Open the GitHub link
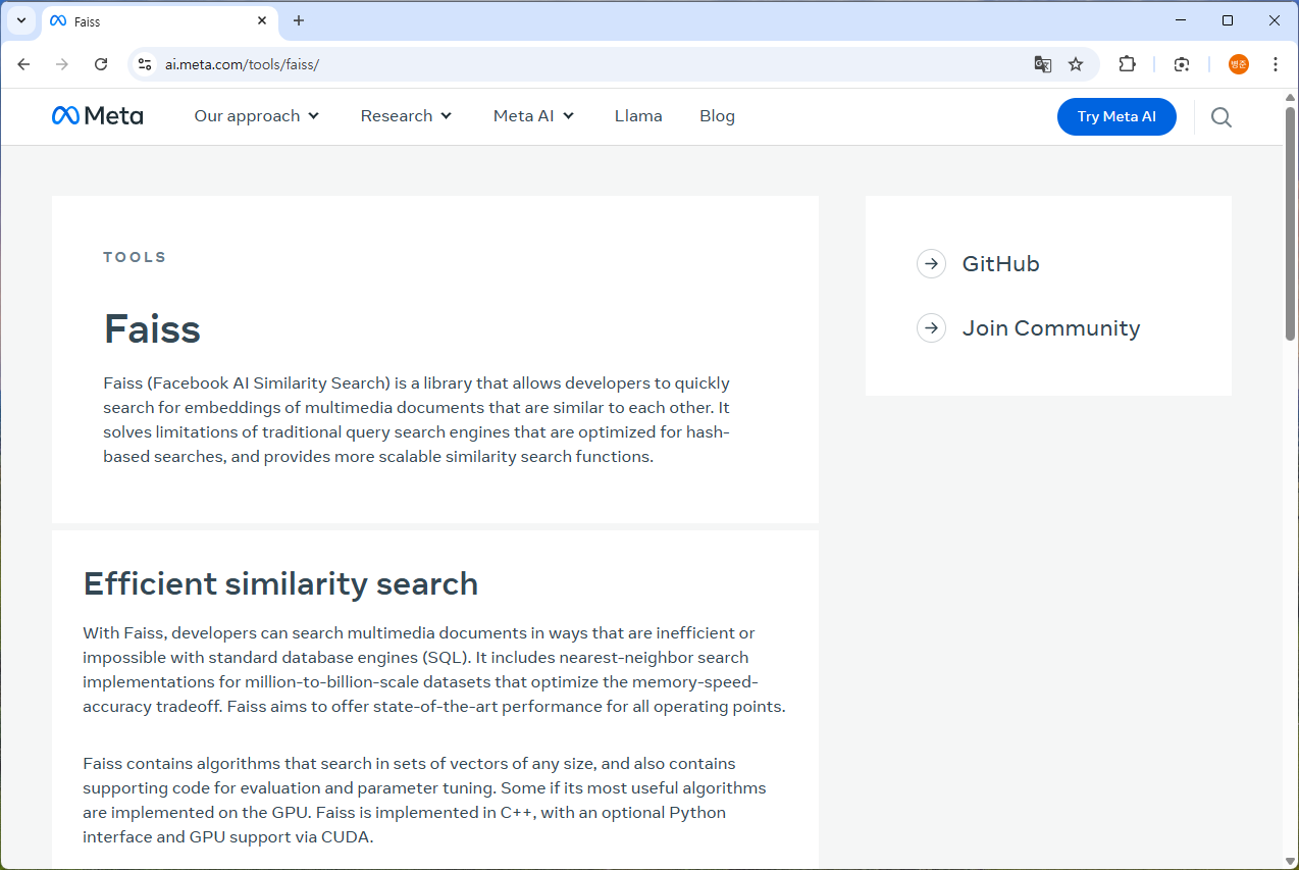This screenshot has width=1299, height=870. (x=1001, y=264)
